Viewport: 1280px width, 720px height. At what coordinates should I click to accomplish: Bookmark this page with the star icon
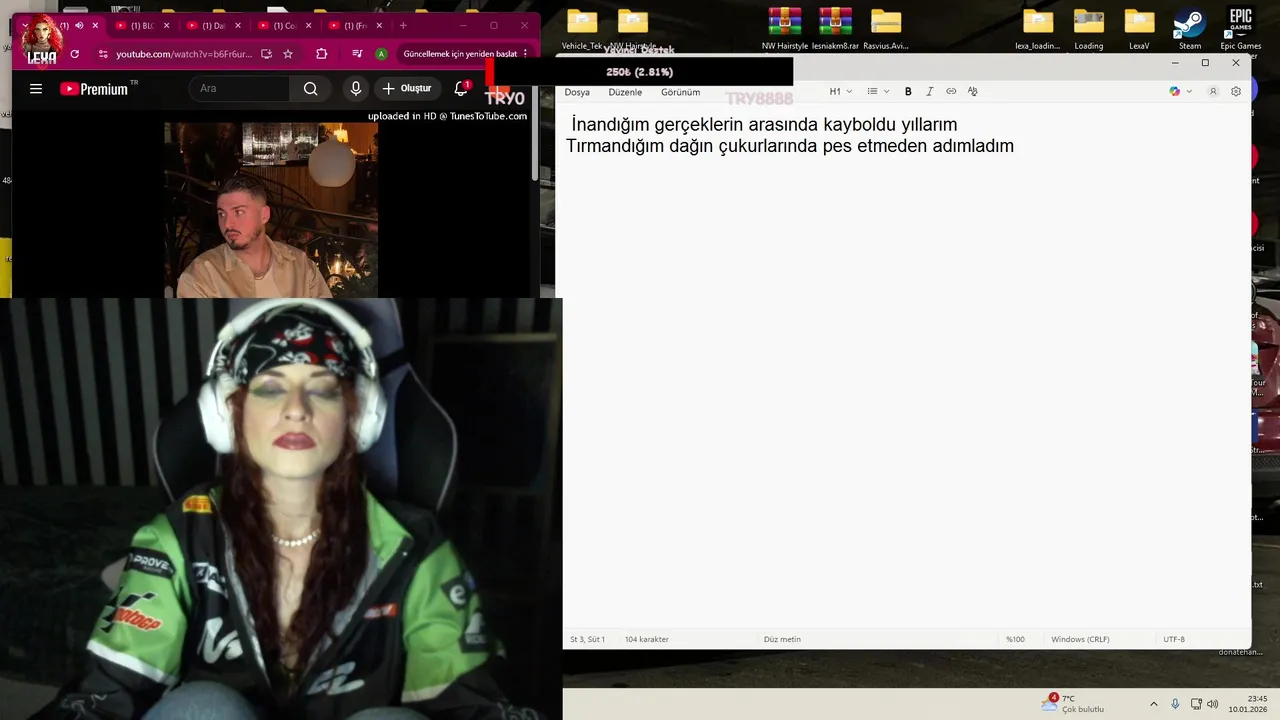pos(288,54)
